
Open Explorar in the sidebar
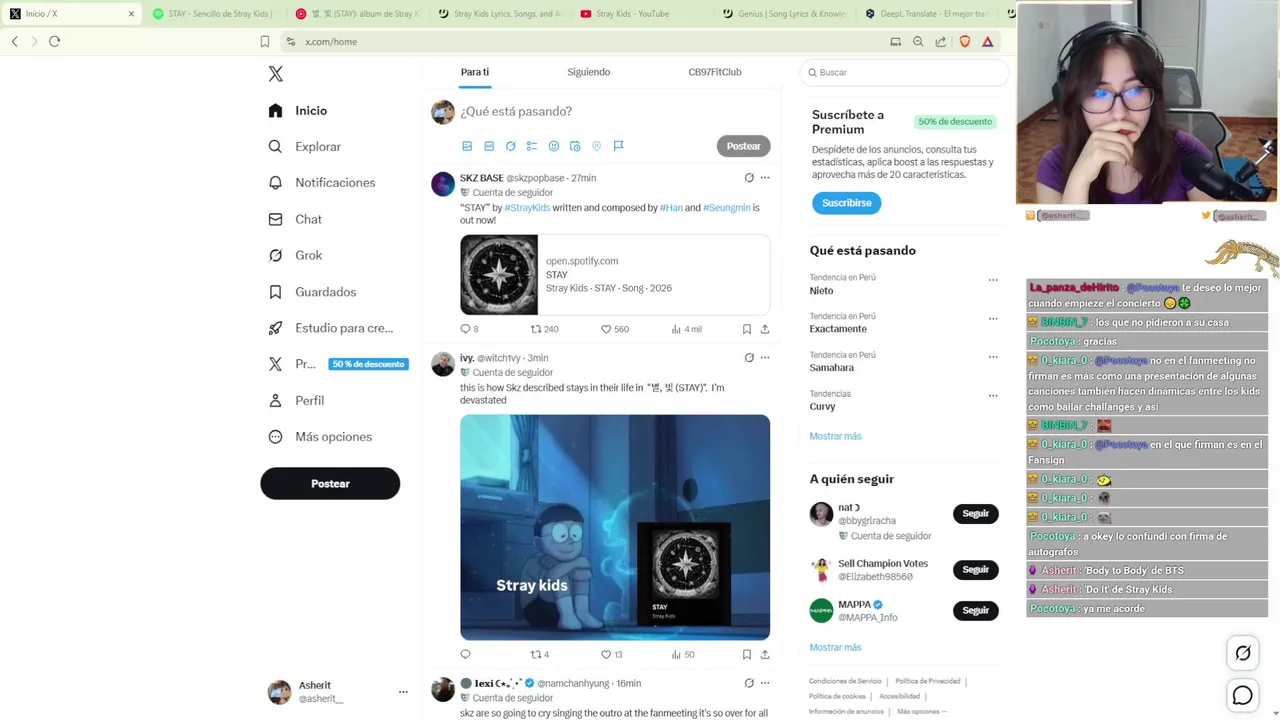305,147
